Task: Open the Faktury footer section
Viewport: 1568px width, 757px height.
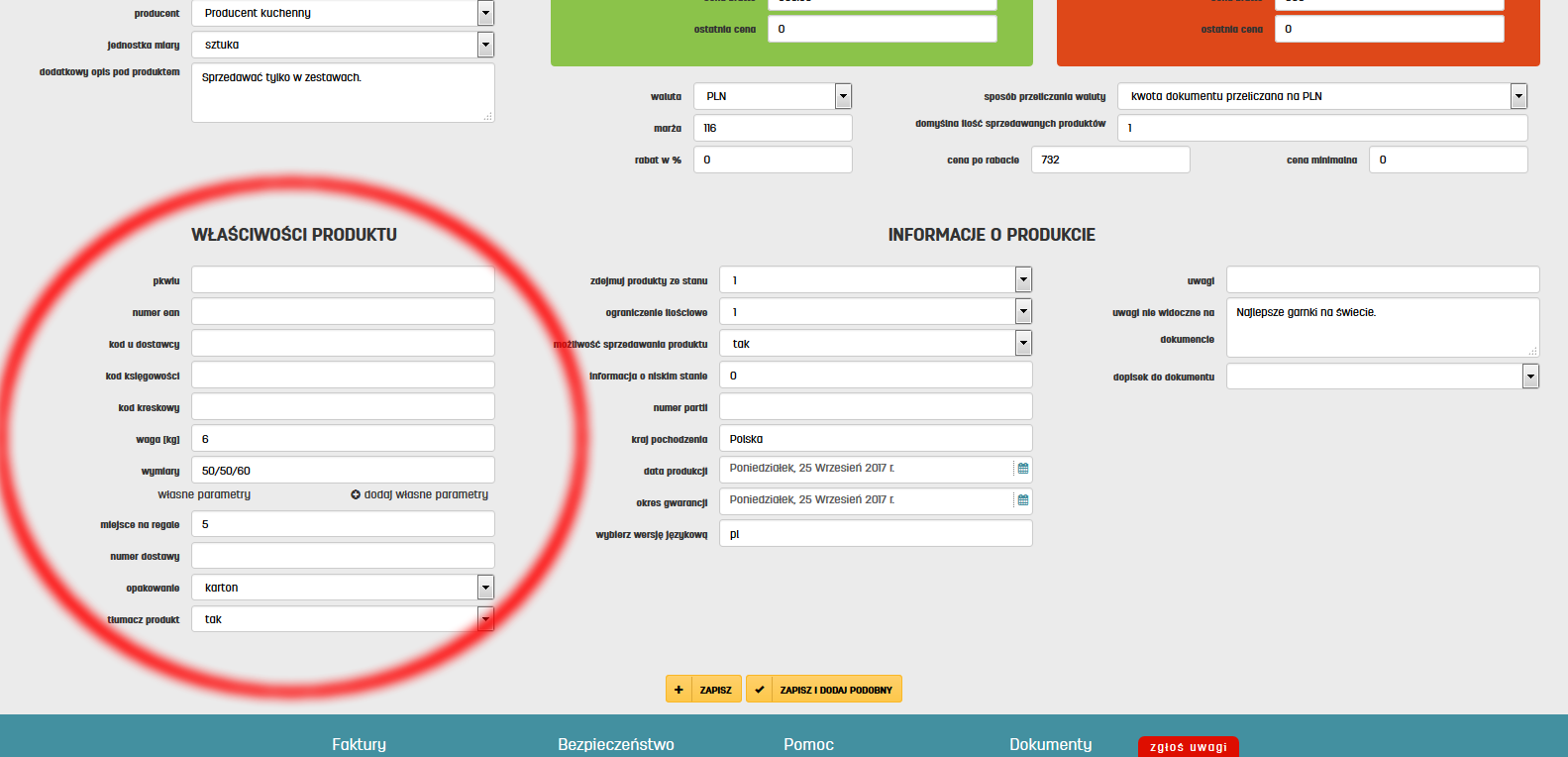Action: tap(359, 744)
